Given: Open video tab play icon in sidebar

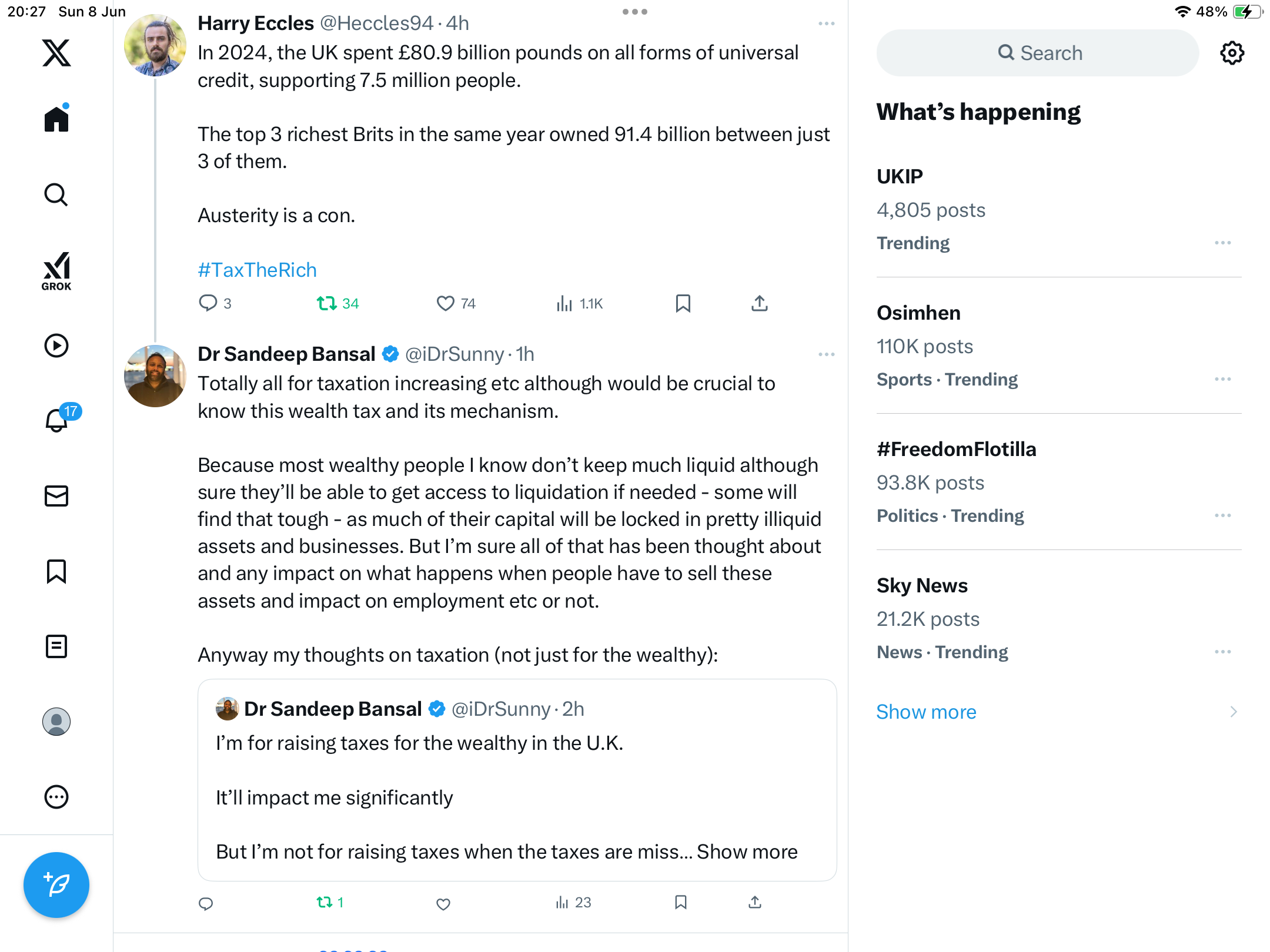Looking at the screenshot, I should pos(56,346).
